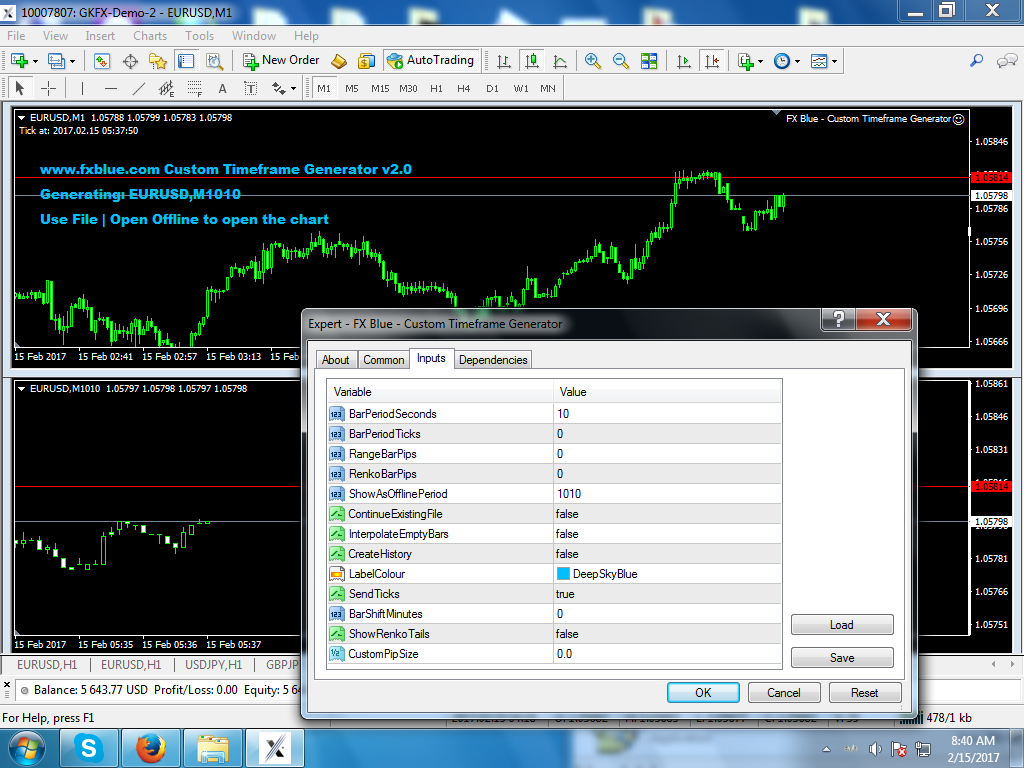Select the H1 timeframe button
The image size is (1024, 768).
click(436, 88)
